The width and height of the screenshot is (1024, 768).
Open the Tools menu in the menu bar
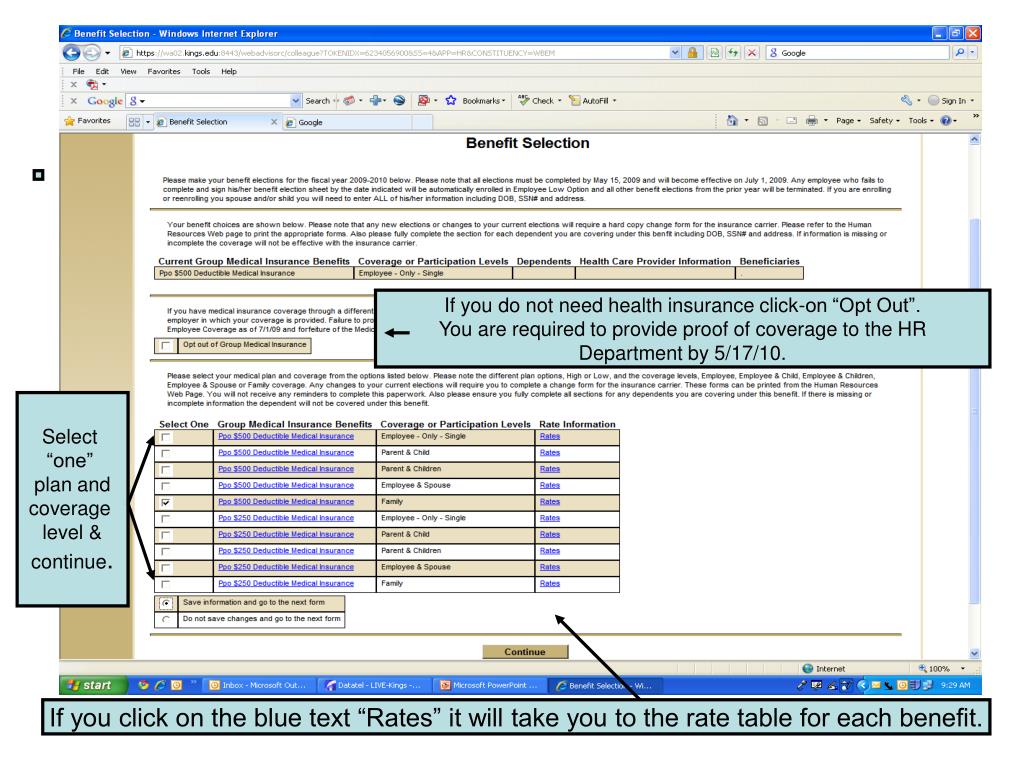click(x=201, y=71)
